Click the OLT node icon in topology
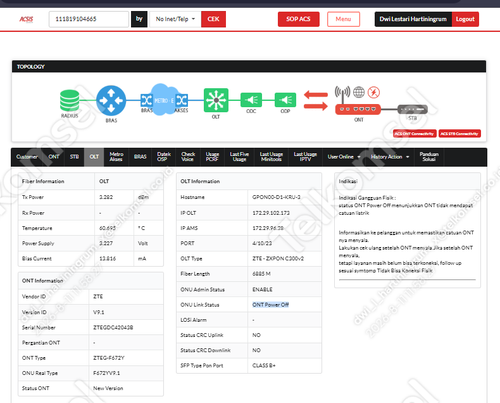Viewport: 500px width, 403px height. tap(216, 100)
